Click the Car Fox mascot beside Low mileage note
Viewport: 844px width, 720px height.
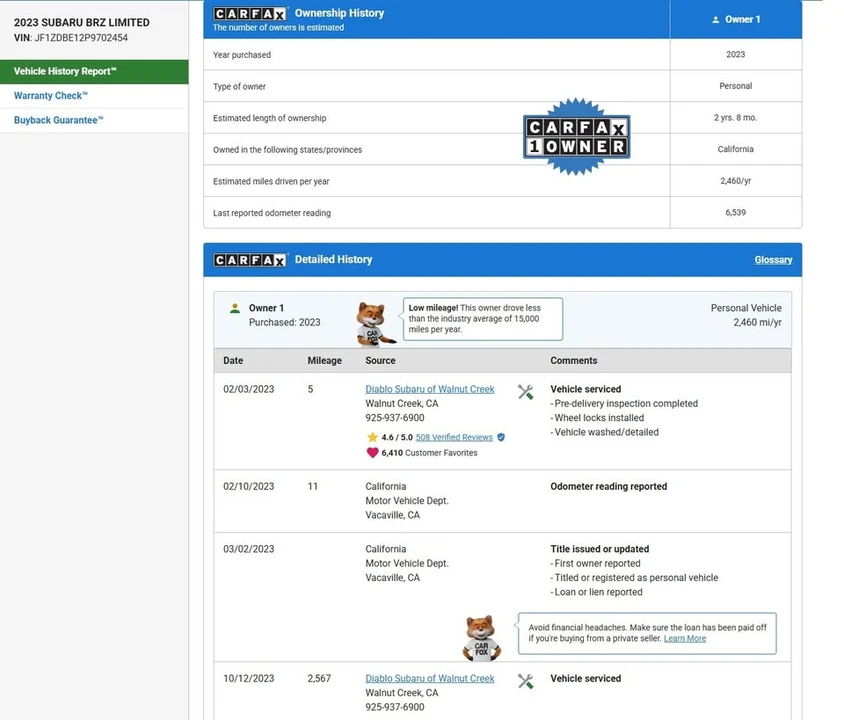click(x=374, y=323)
